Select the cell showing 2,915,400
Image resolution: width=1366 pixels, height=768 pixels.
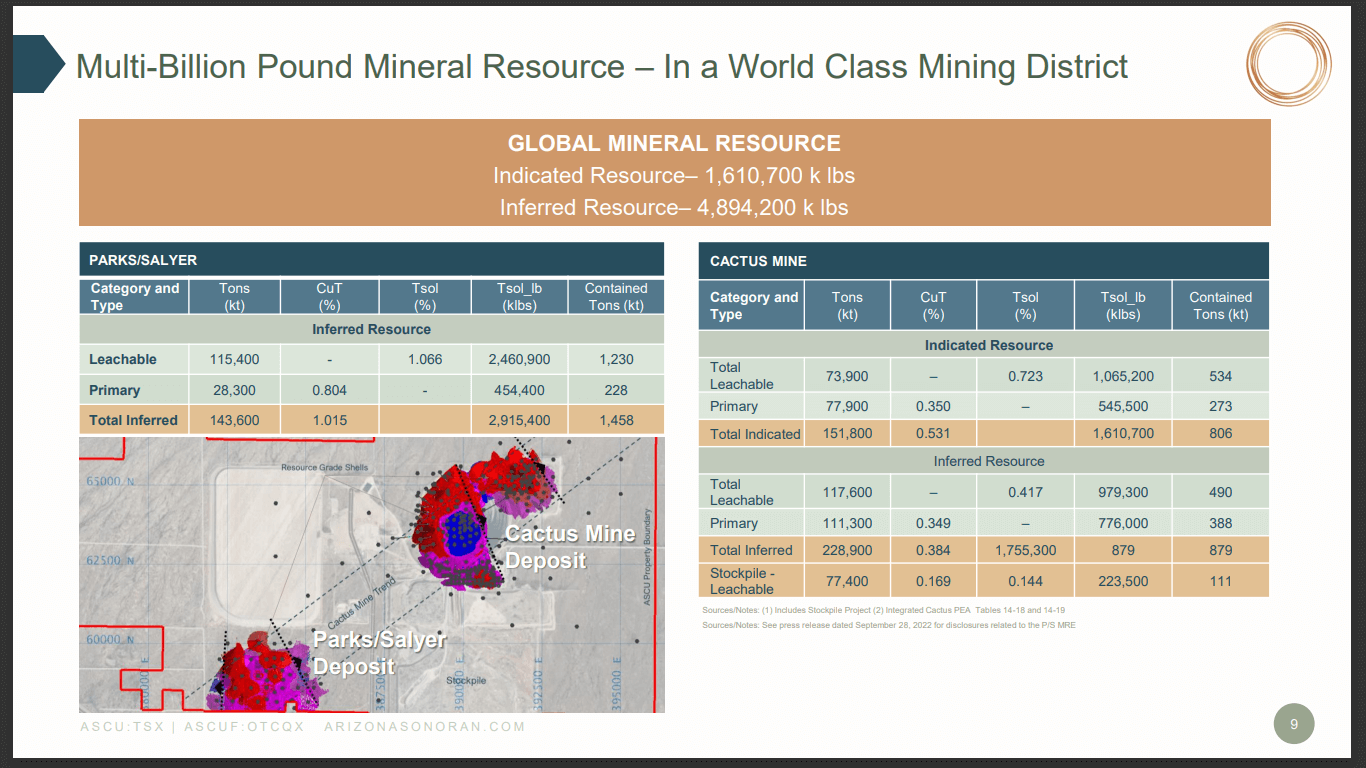[x=519, y=420]
